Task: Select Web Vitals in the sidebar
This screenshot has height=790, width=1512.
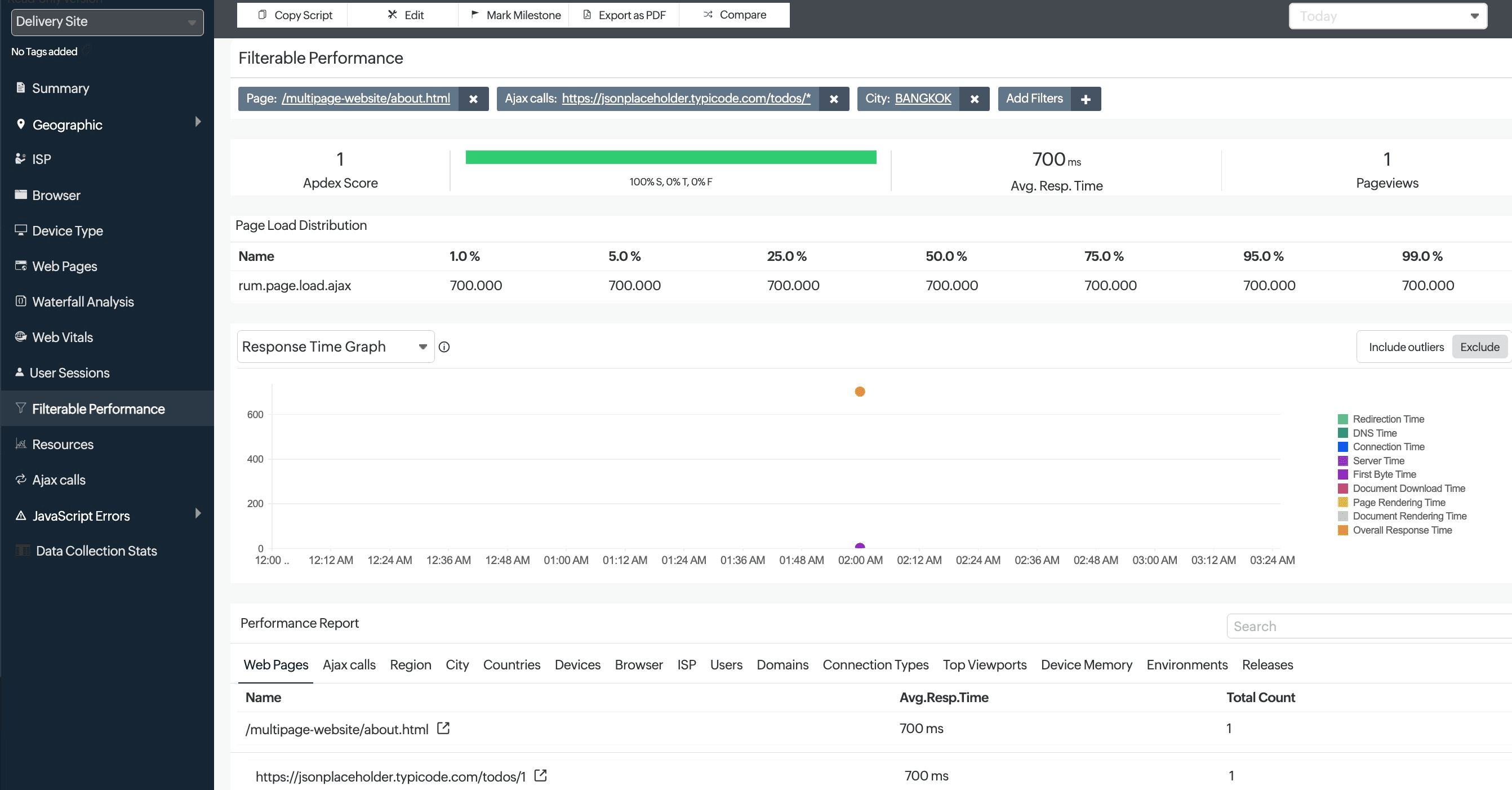Action: [x=62, y=337]
